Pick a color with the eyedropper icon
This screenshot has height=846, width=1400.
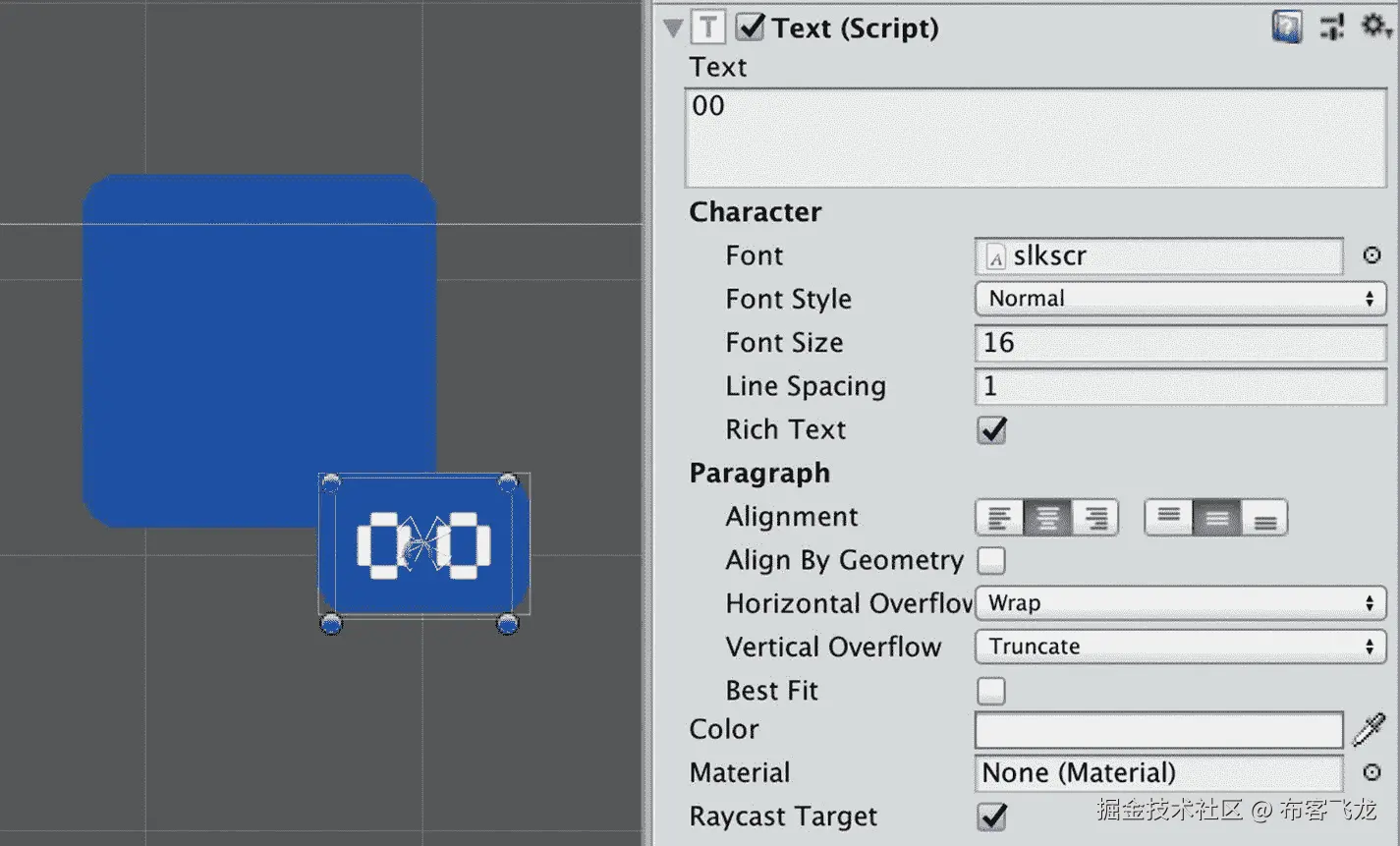(1369, 730)
